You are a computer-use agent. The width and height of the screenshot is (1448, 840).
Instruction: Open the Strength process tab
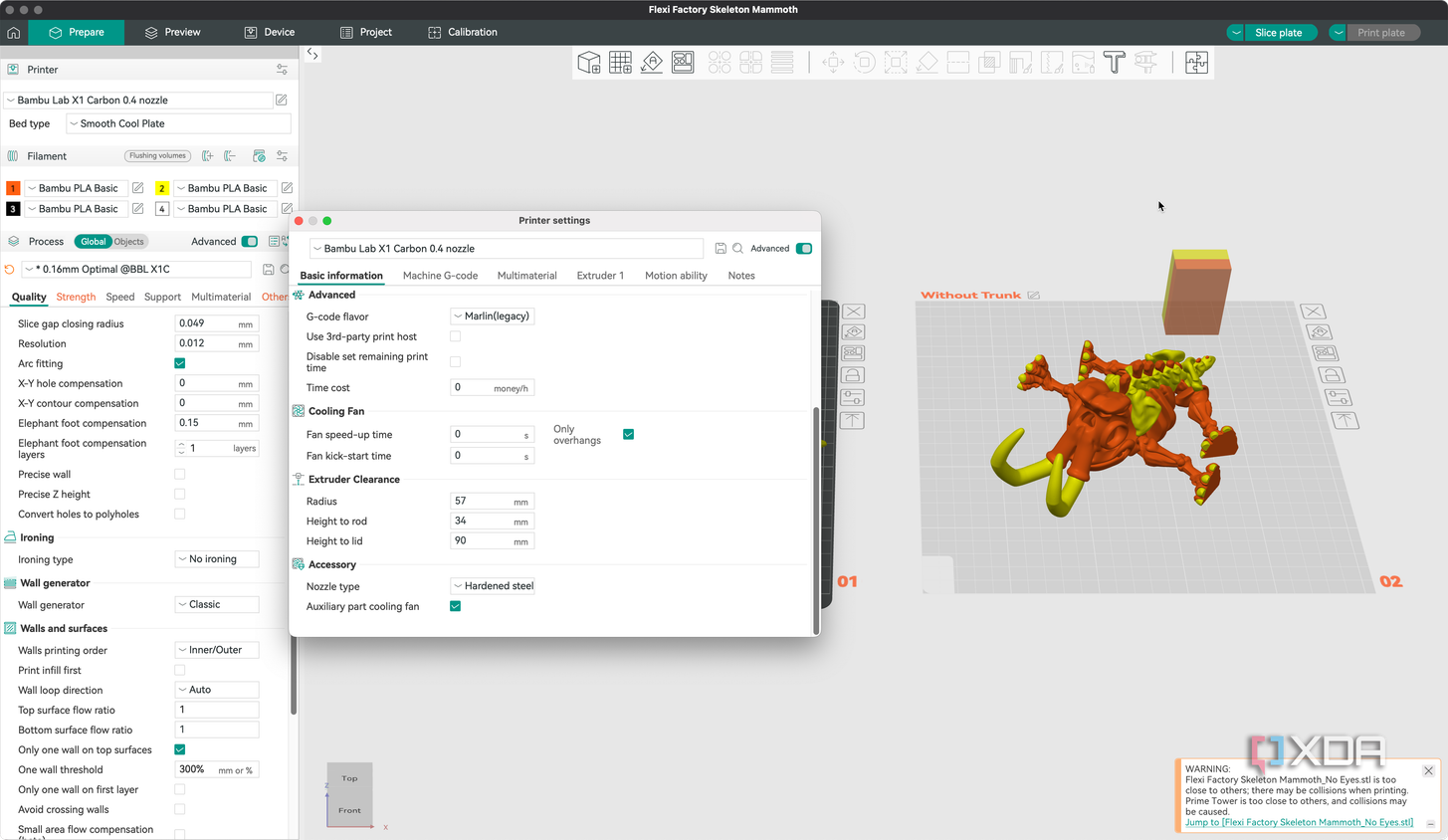(76, 298)
